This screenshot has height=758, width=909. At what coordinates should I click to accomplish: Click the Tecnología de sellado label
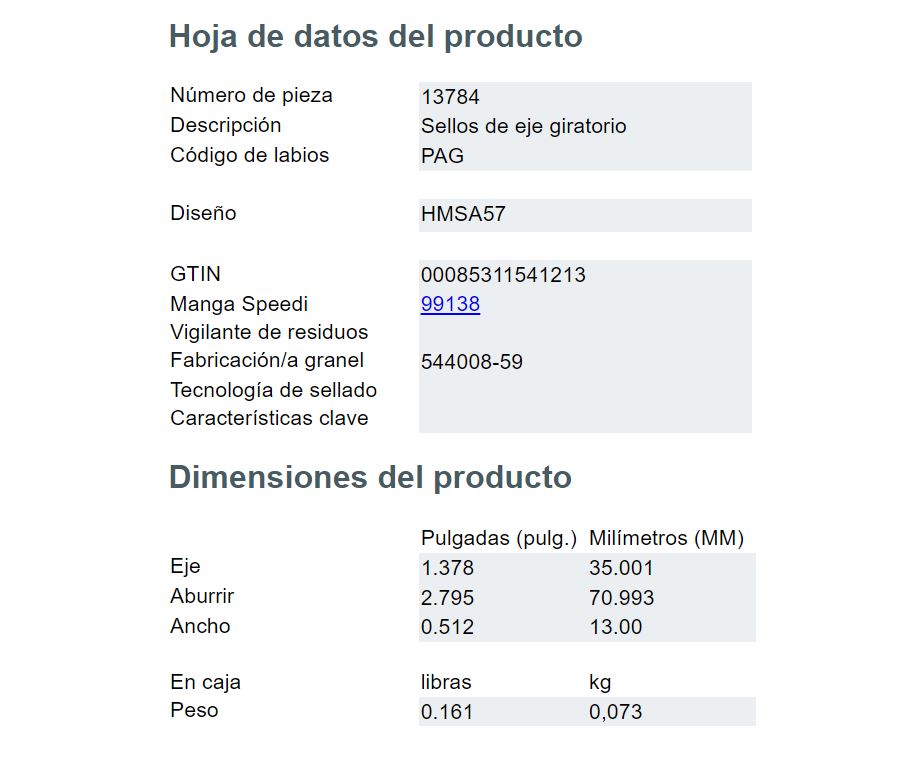(274, 390)
